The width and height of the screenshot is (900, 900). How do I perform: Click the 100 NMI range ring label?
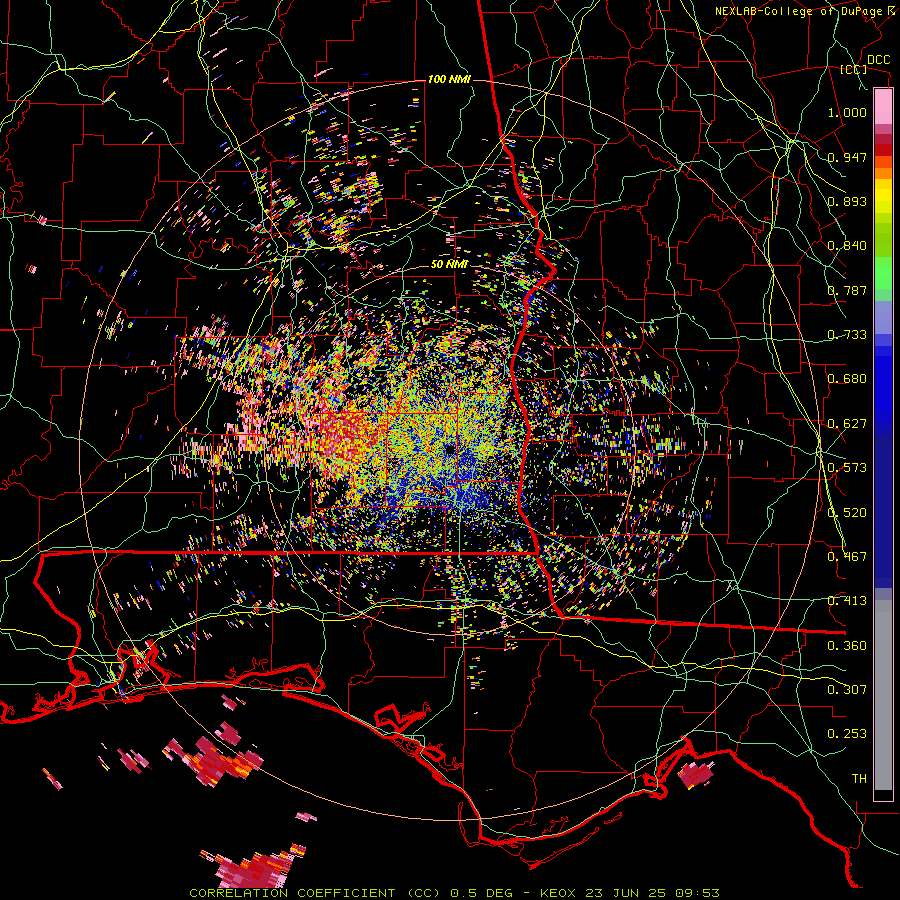point(449,79)
